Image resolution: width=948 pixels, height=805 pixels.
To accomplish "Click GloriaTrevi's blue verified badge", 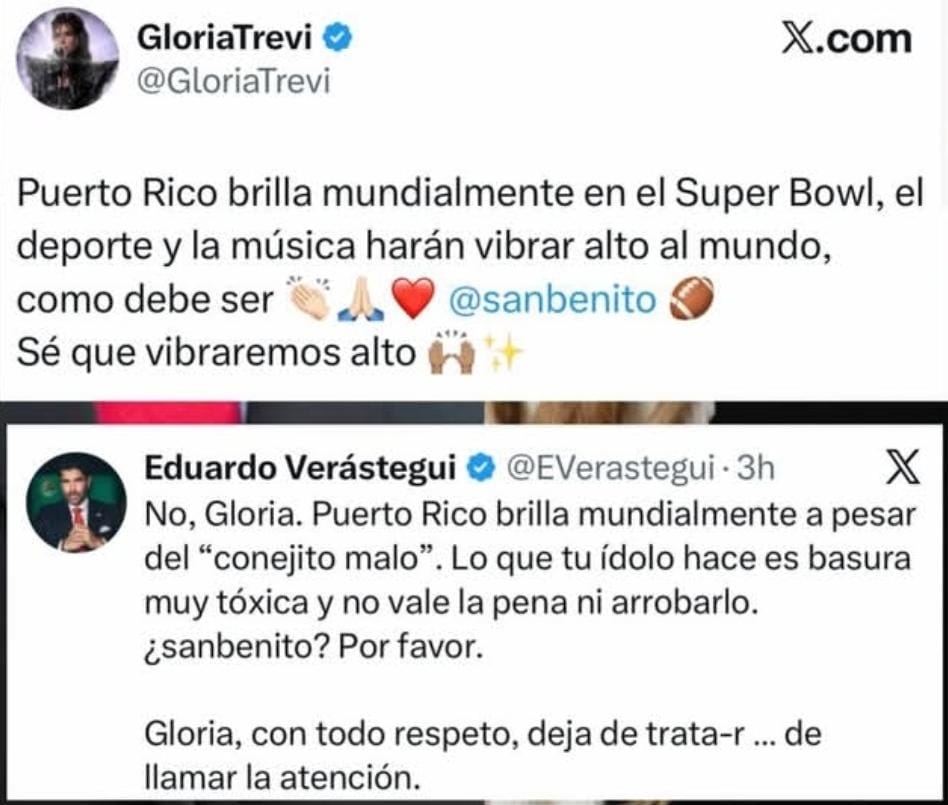I will click(337, 37).
